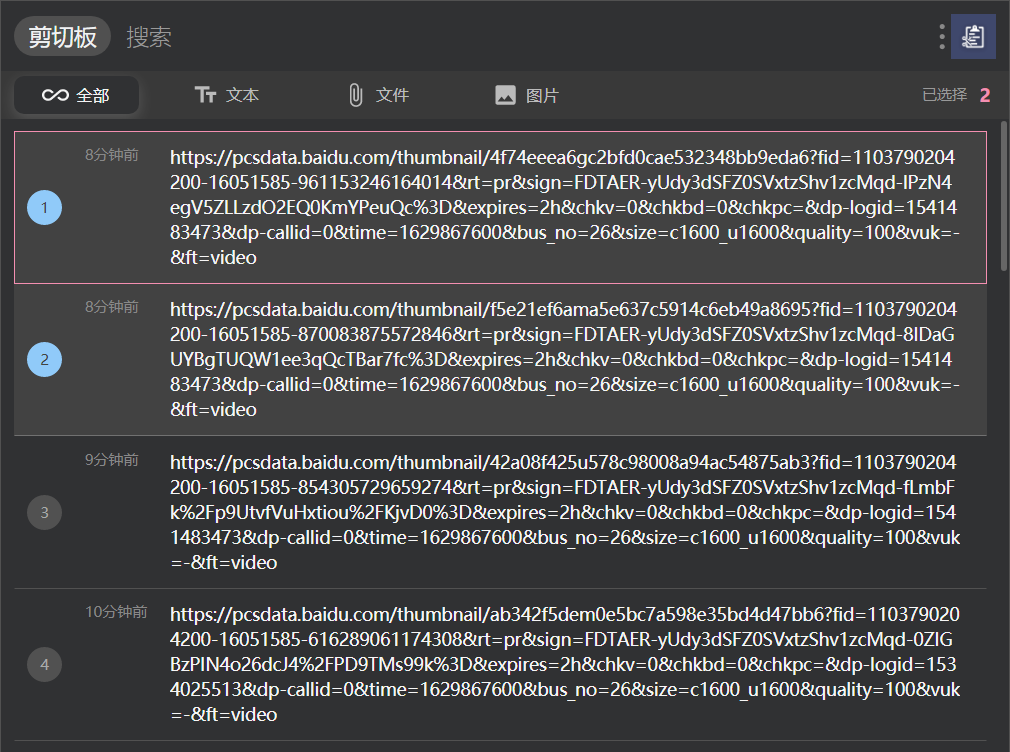Image resolution: width=1010 pixels, height=752 pixels.
Task: Click the 9分钟前 timestamp
Action: click(x=112, y=459)
